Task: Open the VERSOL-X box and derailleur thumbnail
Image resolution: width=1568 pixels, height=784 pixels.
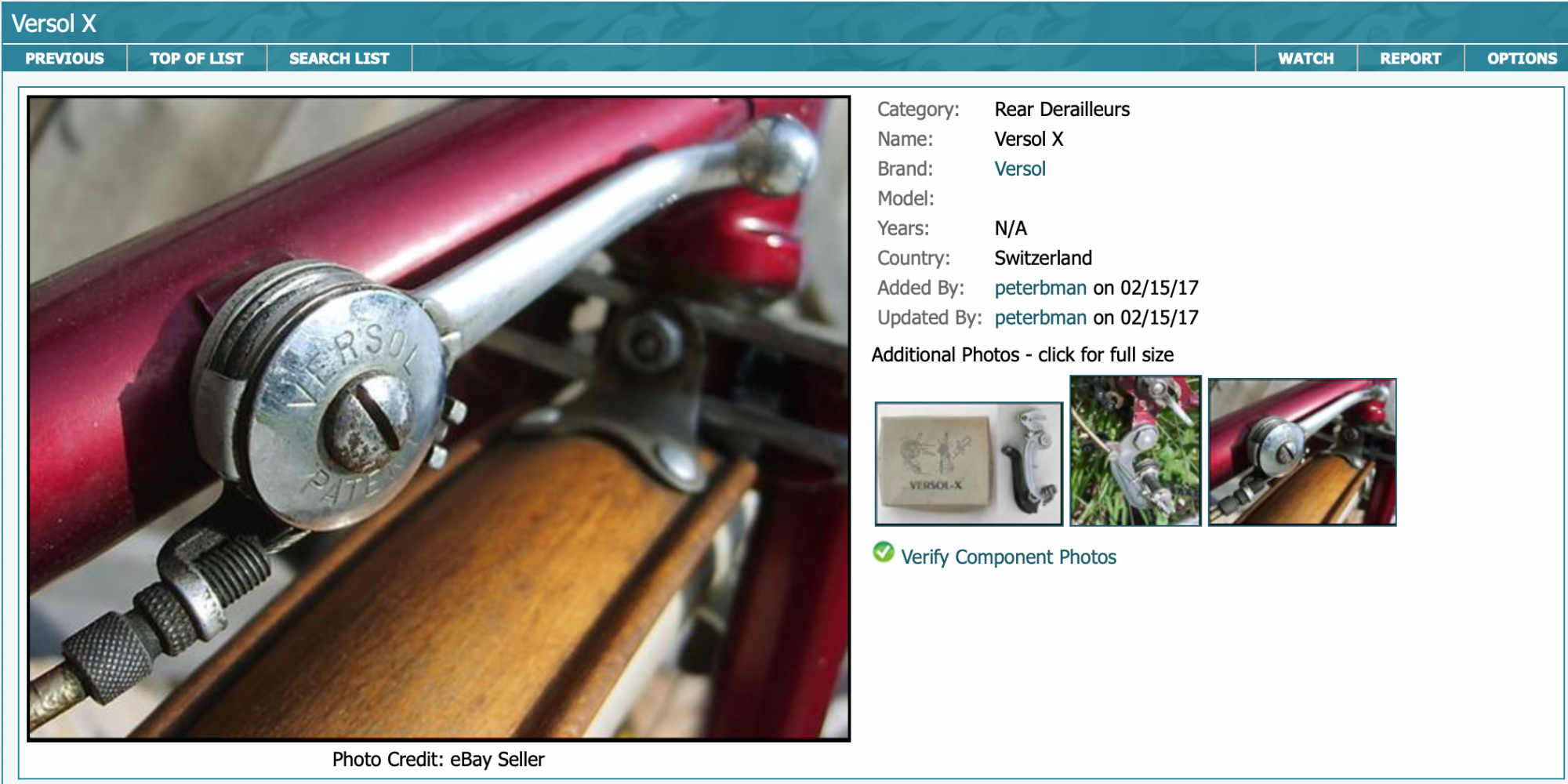Action: coord(968,463)
